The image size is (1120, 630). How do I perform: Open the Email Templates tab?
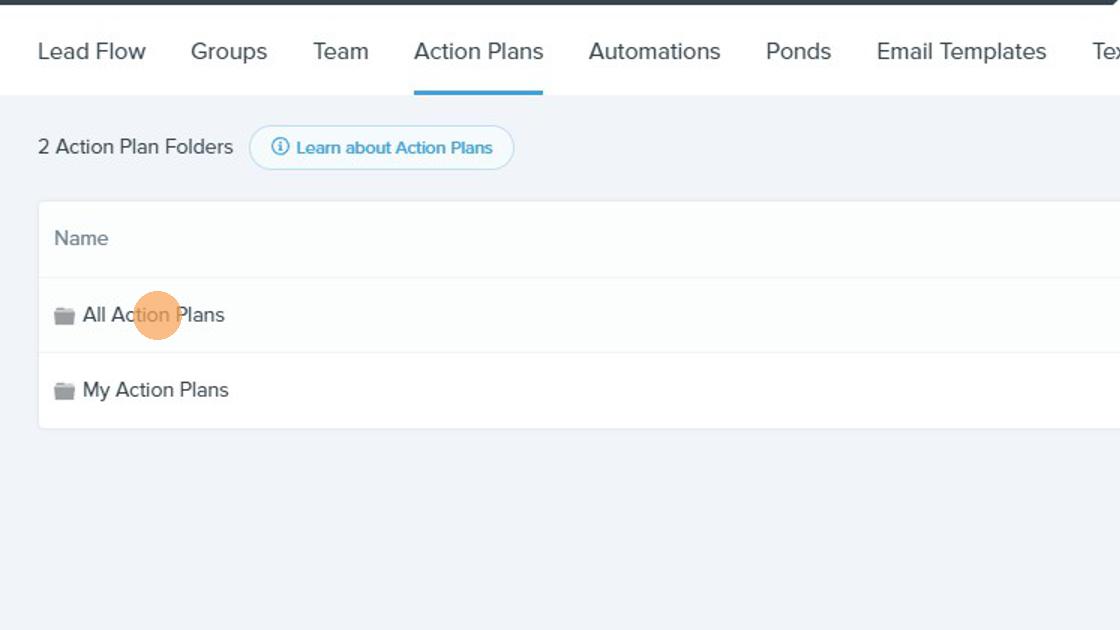(x=961, y=51)
